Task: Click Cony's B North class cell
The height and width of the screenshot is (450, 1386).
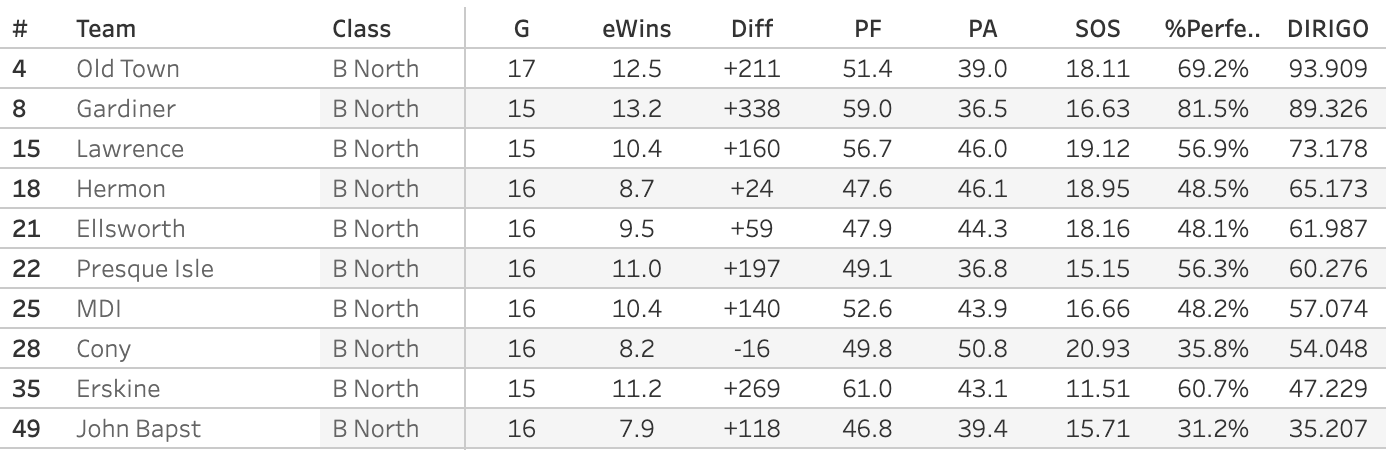Action: coord(375,349)
